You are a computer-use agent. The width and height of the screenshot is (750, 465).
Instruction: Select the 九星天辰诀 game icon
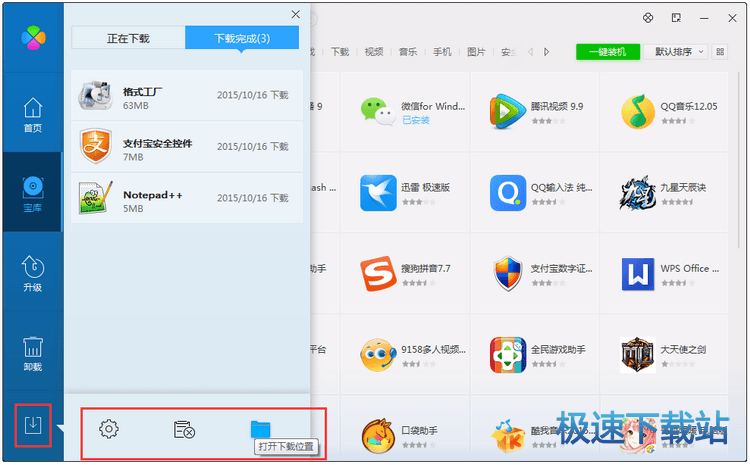point(638,193)
